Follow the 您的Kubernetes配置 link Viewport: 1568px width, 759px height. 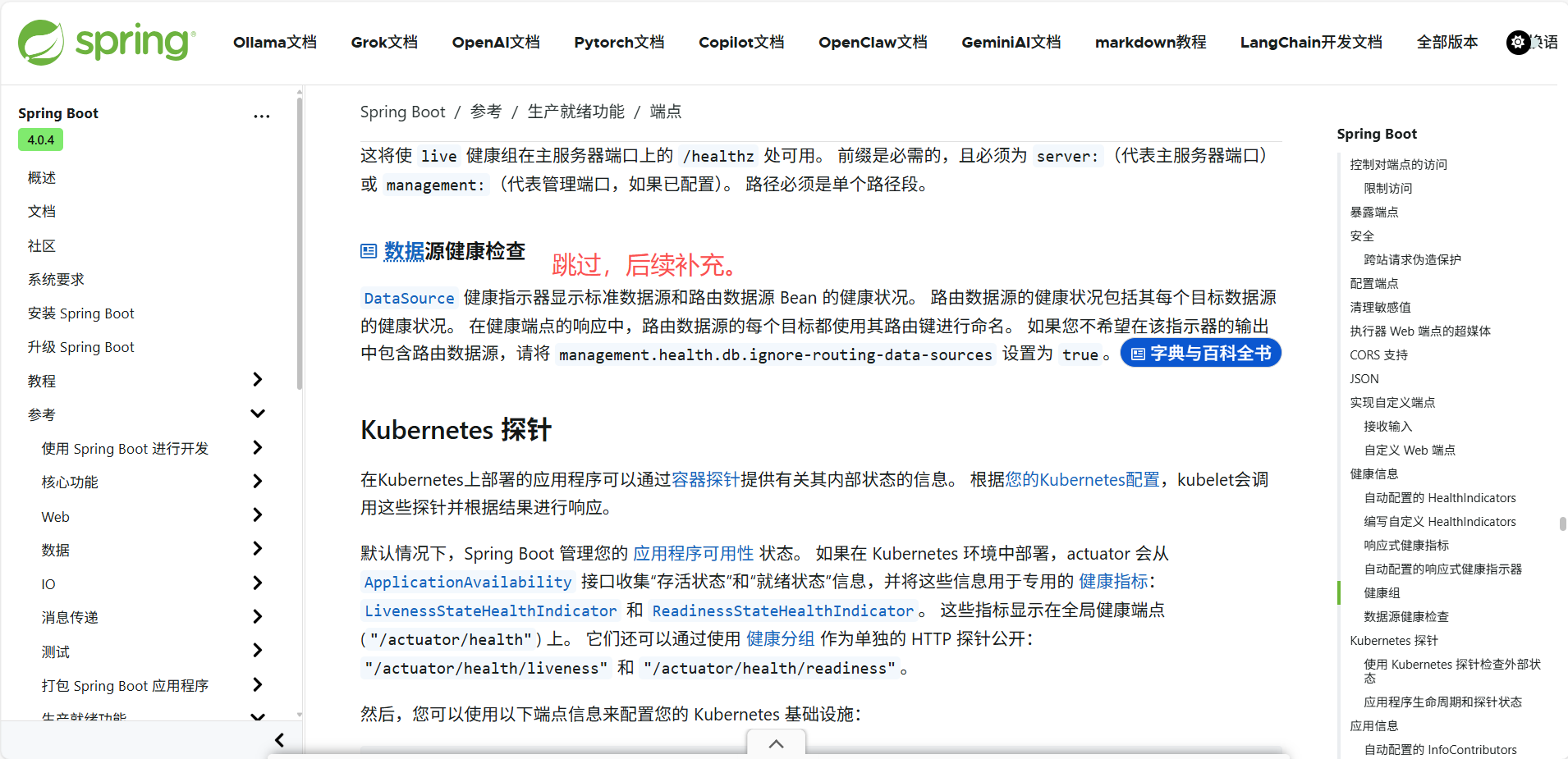tap(1082, 479)
